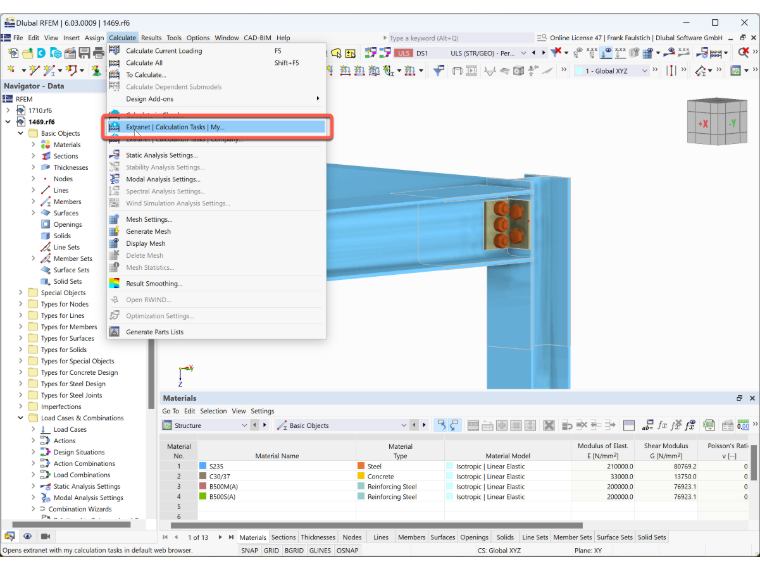Screen dimensions: 760x570
Task: Expand the Special Objects folder
Action: tap(20, 292)
